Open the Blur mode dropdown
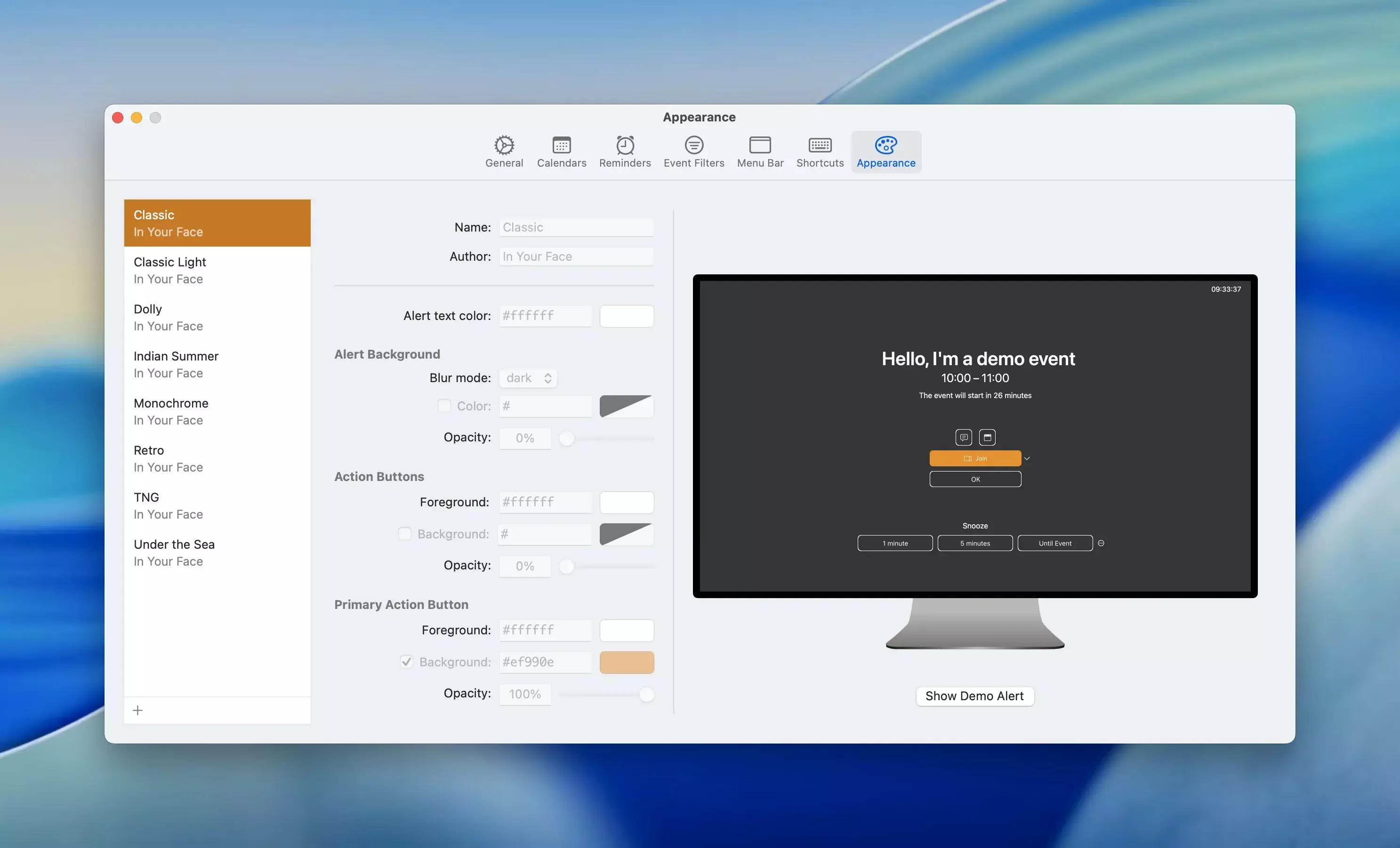This screenshot has width=1400, height=848. click(528, 378)
